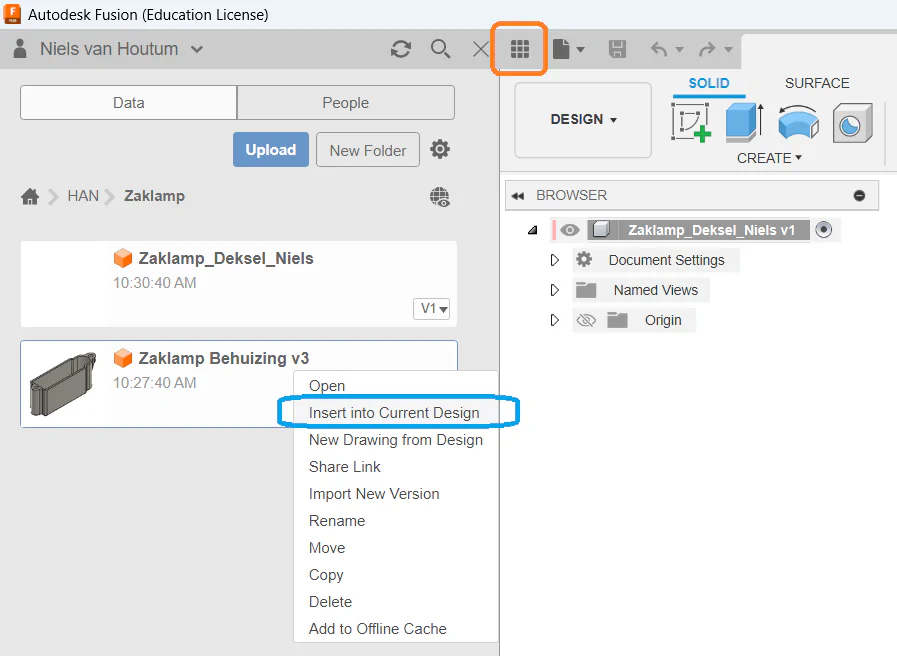Choose Open from context menu
Screen dimensions: 897x656
click(396, 385)
